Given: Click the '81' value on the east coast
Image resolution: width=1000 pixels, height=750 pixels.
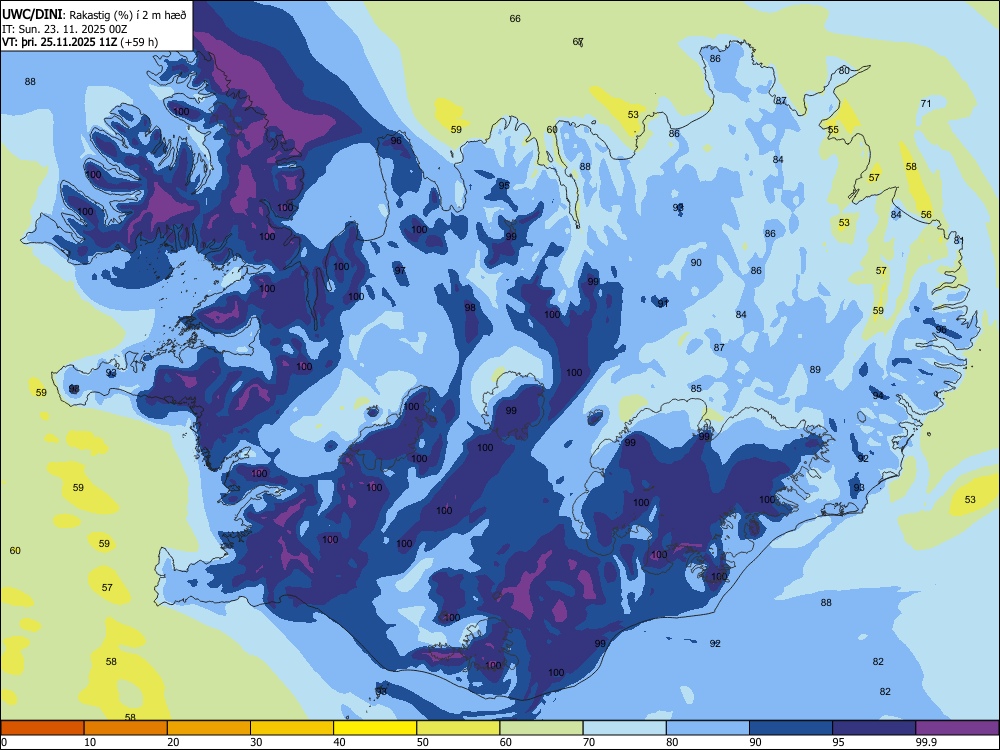Looking at the screenshot, I should pyautogui.click(x=959, y=240).
